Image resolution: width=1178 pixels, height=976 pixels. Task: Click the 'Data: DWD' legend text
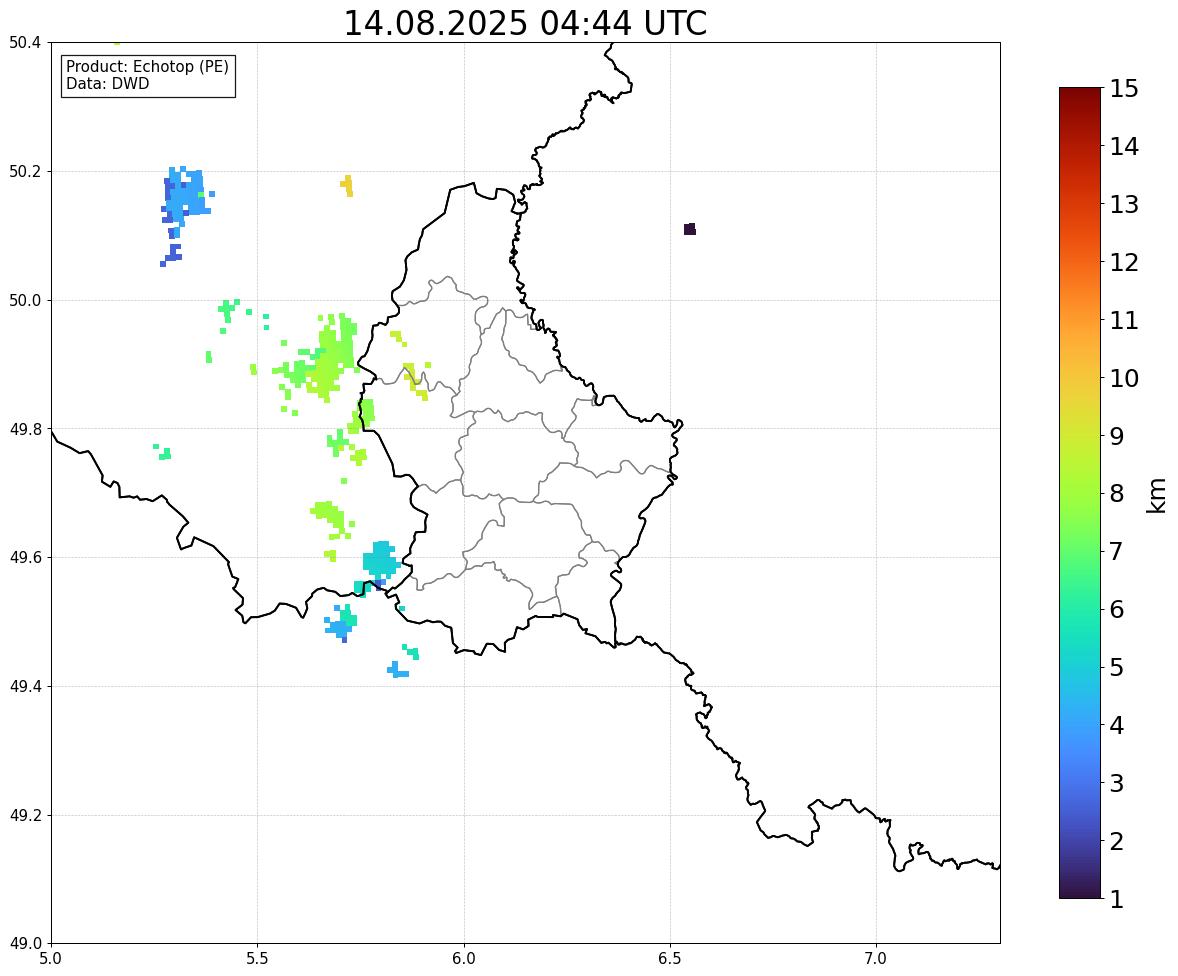(x=107, y=83)
